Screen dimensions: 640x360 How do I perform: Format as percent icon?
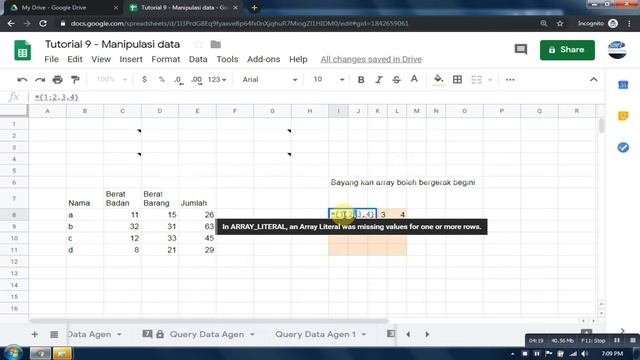162,80
